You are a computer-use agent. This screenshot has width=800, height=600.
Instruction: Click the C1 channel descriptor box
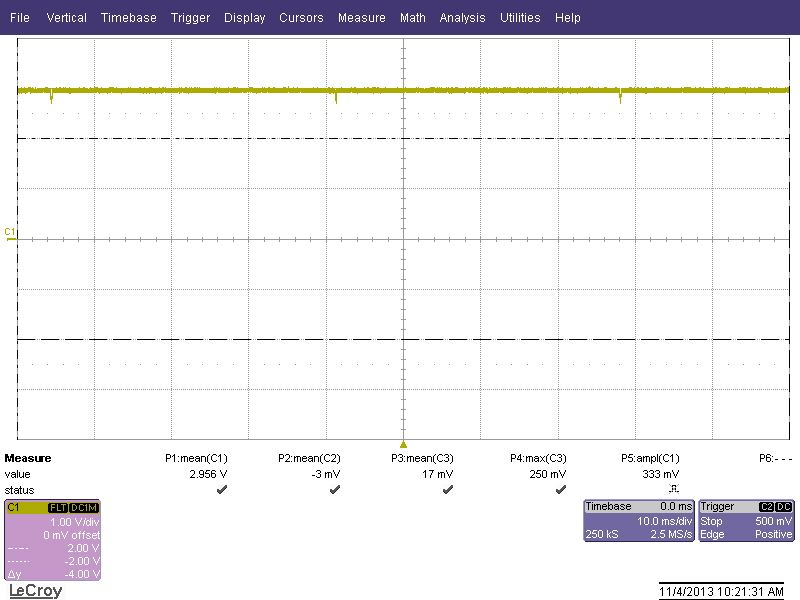(x=53, y=540)
